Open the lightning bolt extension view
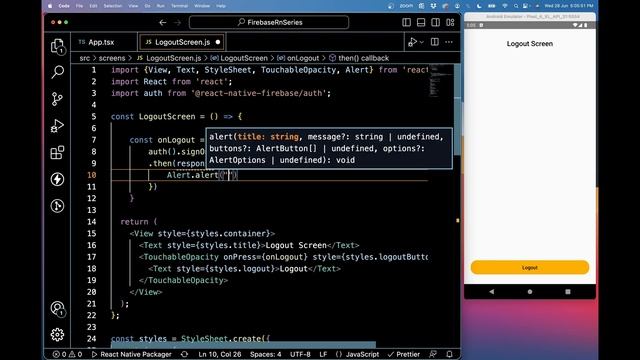The width and height of the screenshot is (640, 360). click(58, 179)
